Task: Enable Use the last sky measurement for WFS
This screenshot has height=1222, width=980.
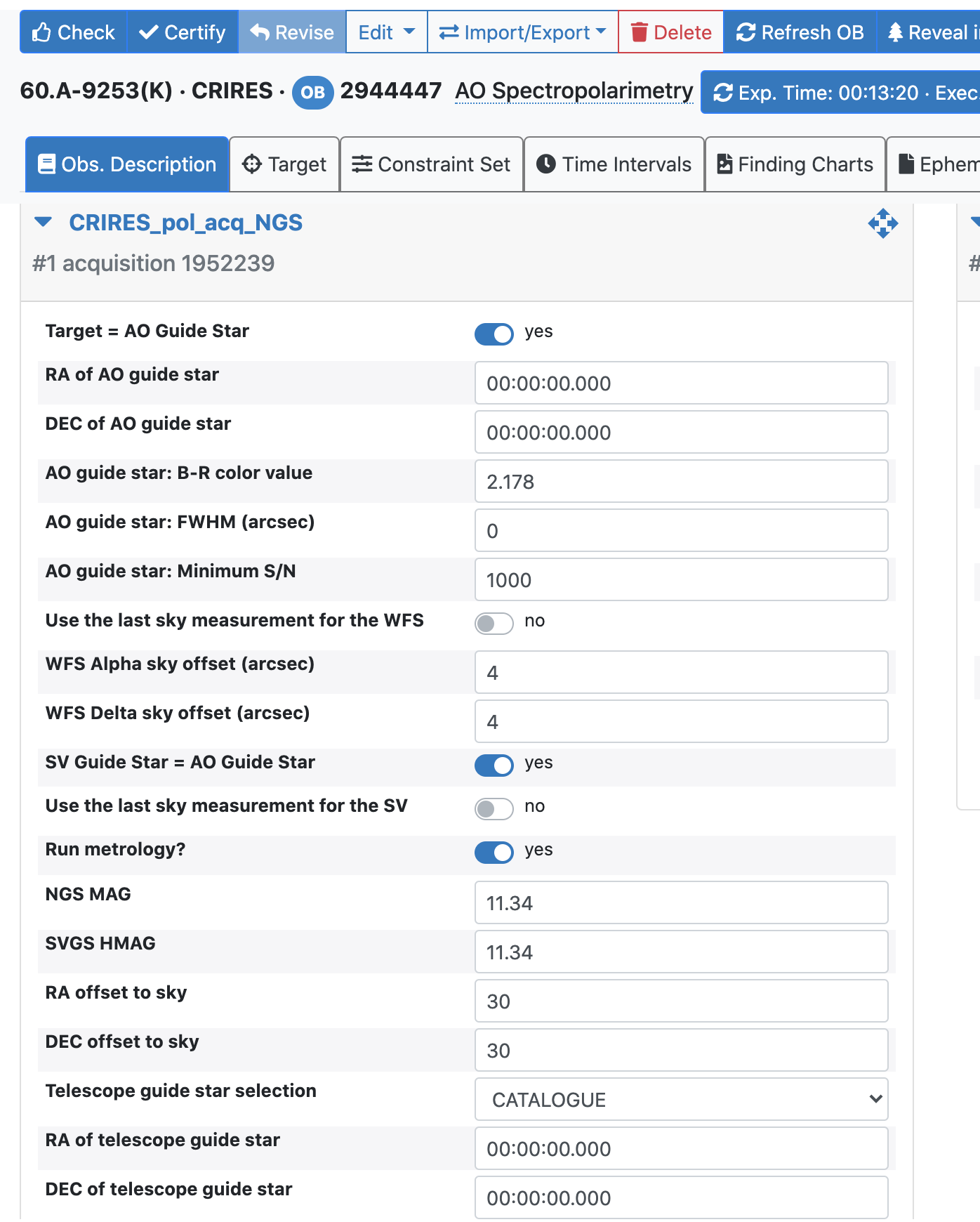Action: click(x=494, y=623)
